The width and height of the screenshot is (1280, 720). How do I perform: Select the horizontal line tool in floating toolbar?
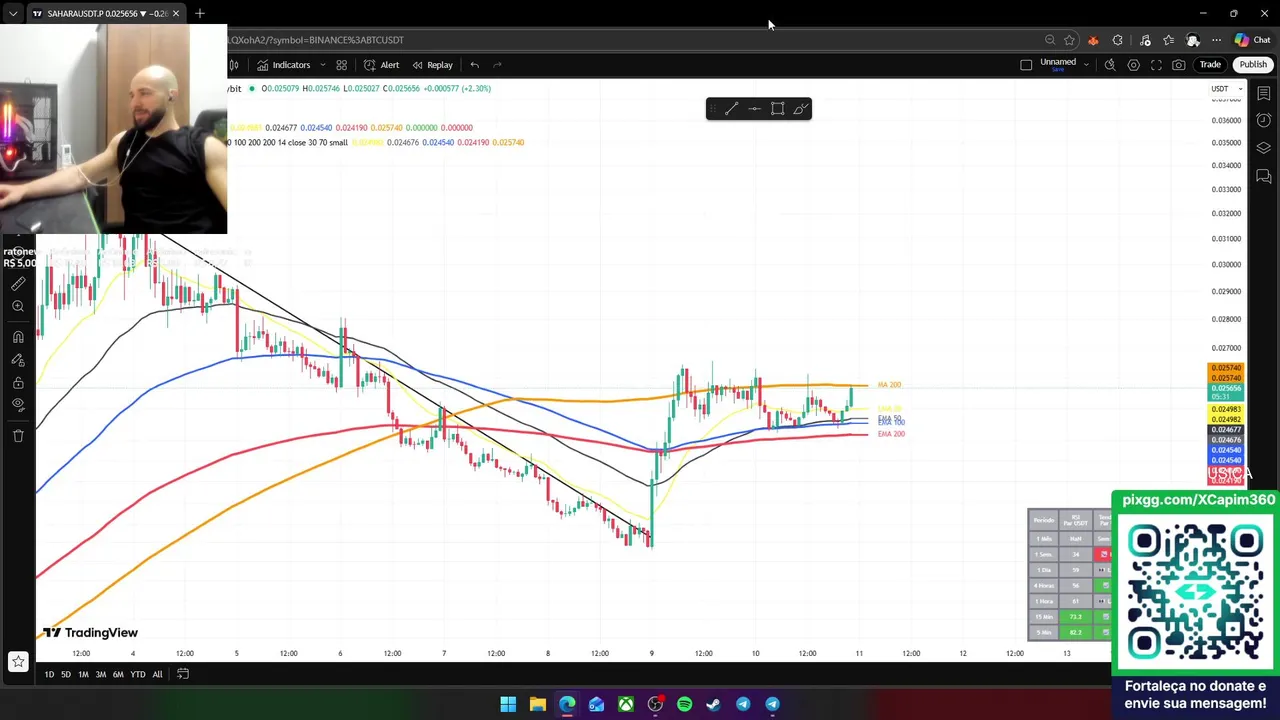click(x=754, y=109)
